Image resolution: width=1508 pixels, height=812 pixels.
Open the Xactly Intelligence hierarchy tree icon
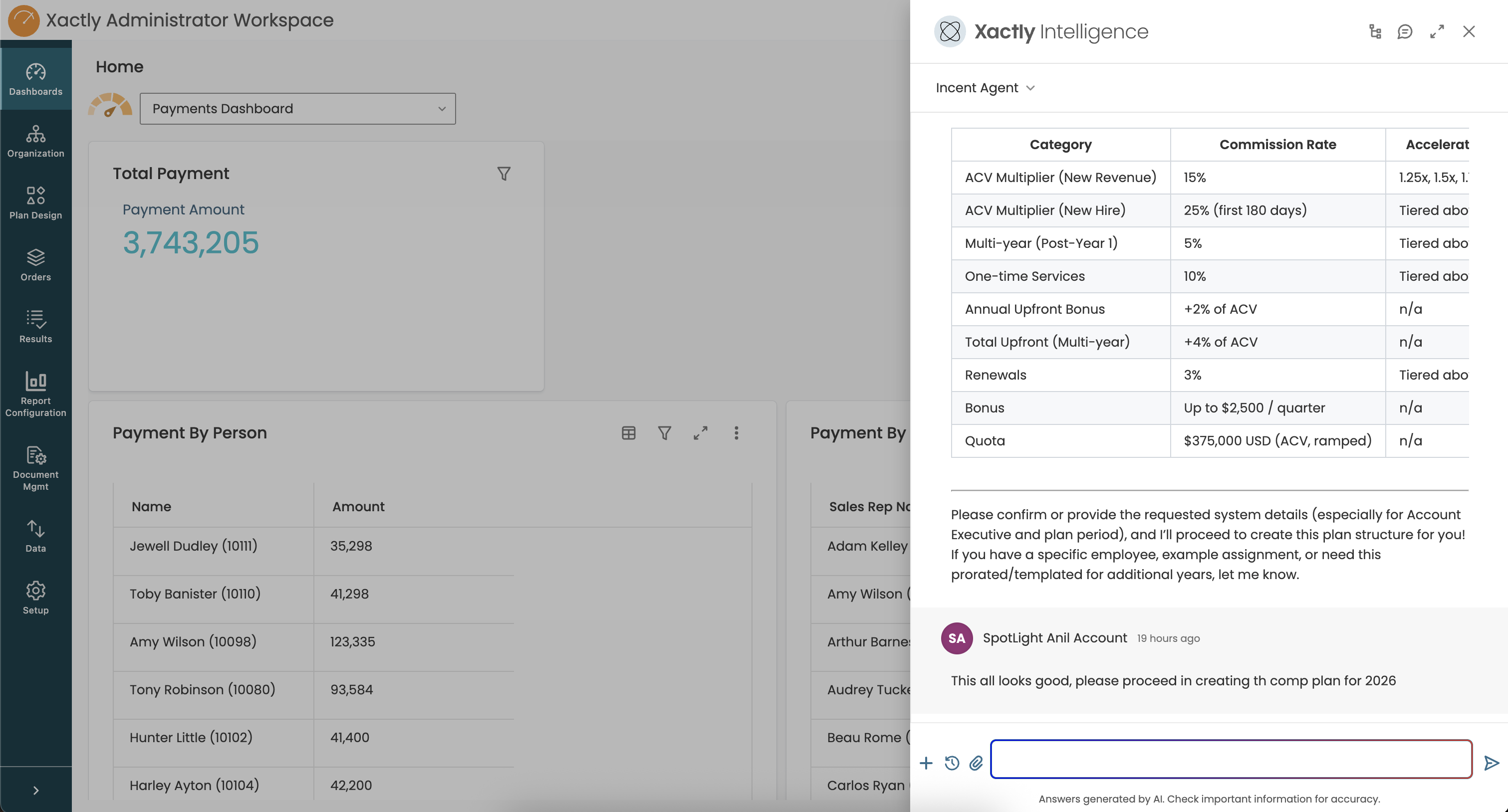coord(1375,31)
